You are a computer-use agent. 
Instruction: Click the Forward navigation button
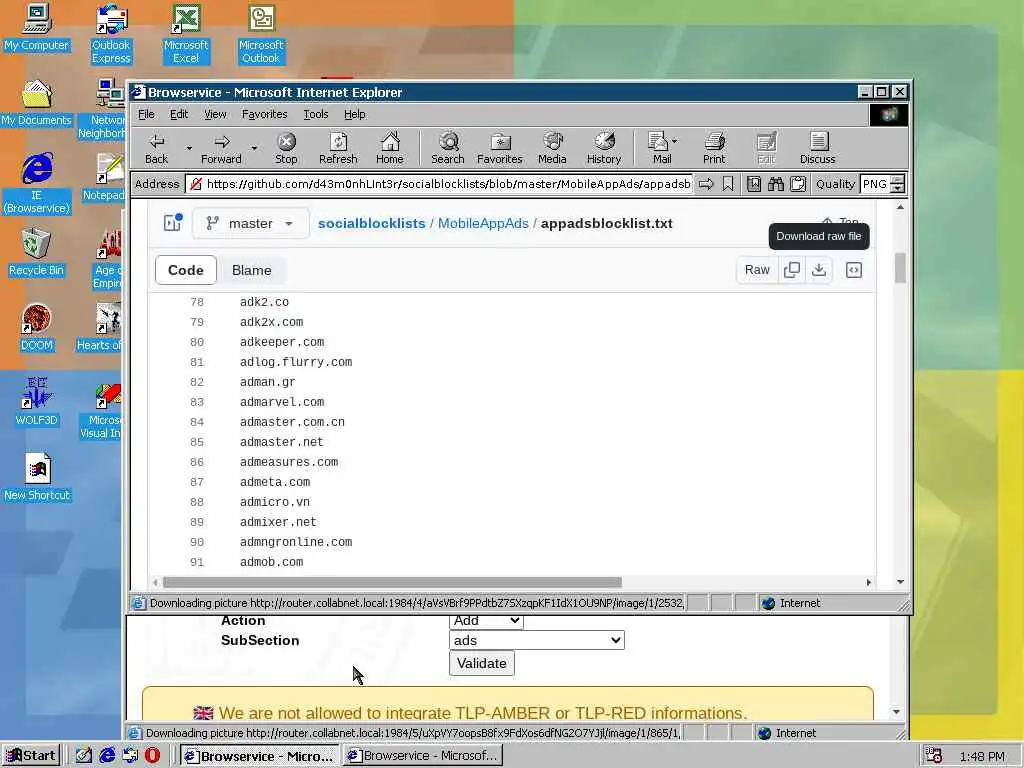click(x=221, y=148)
